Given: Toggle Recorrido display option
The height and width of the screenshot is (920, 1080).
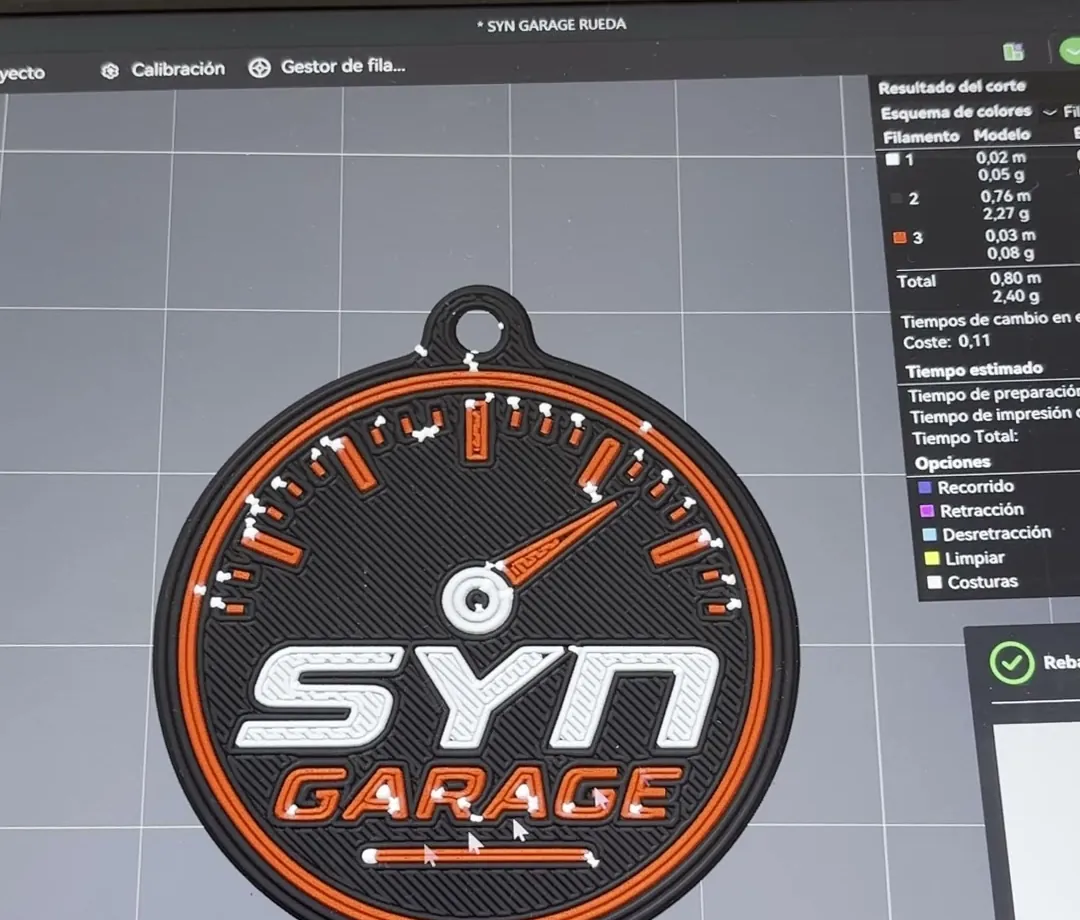Looking at the screenshot, I should [925, 488].
